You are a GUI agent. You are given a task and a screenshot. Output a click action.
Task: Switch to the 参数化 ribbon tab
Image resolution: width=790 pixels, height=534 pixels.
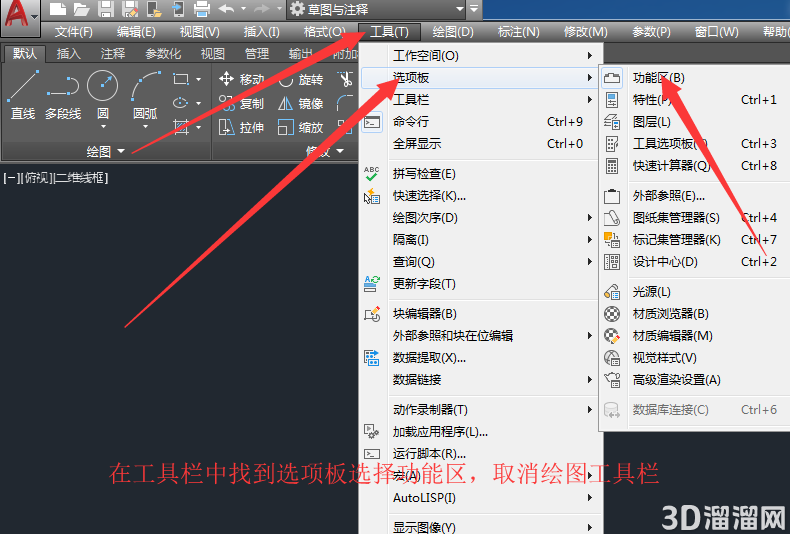(x=163, y=53)
